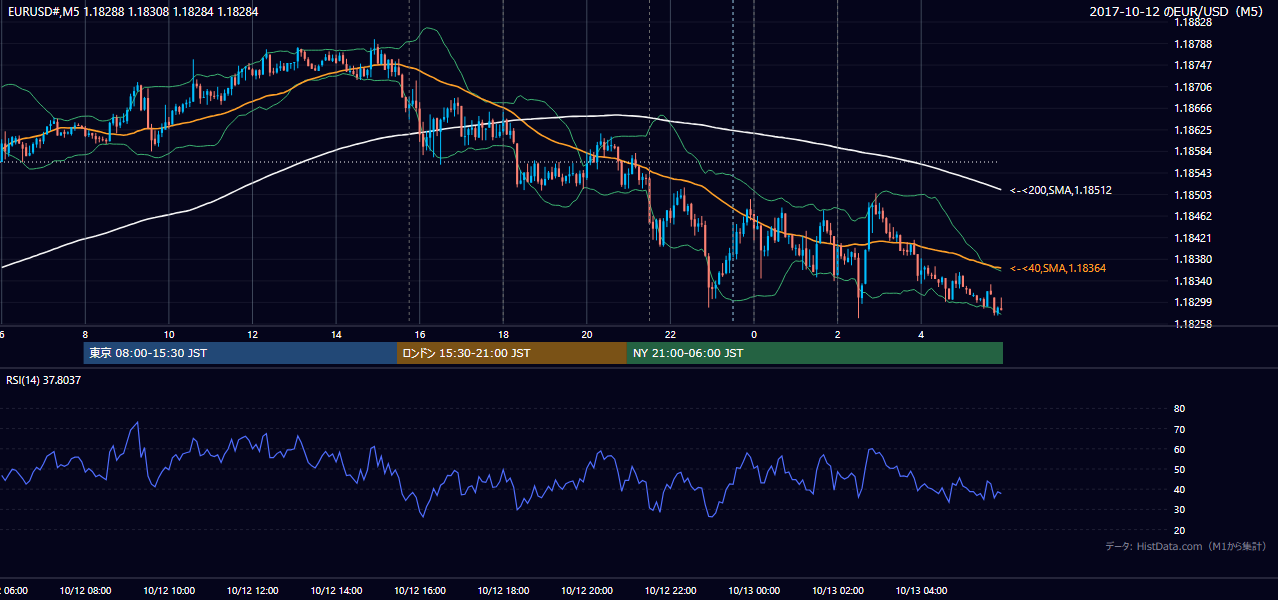The image size is (1278, 600).
Task: Click the 10/12 16:00 date axis label
Action: coord(419,590)
